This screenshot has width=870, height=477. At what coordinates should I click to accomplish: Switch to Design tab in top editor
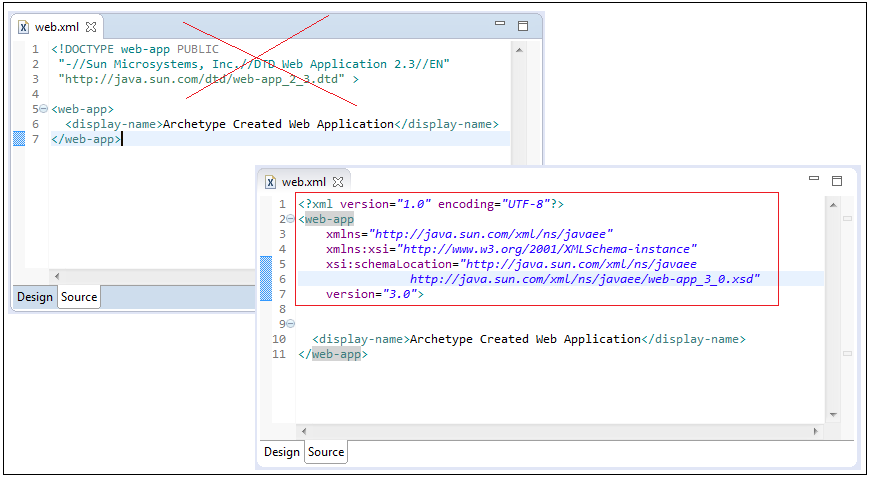34,297
